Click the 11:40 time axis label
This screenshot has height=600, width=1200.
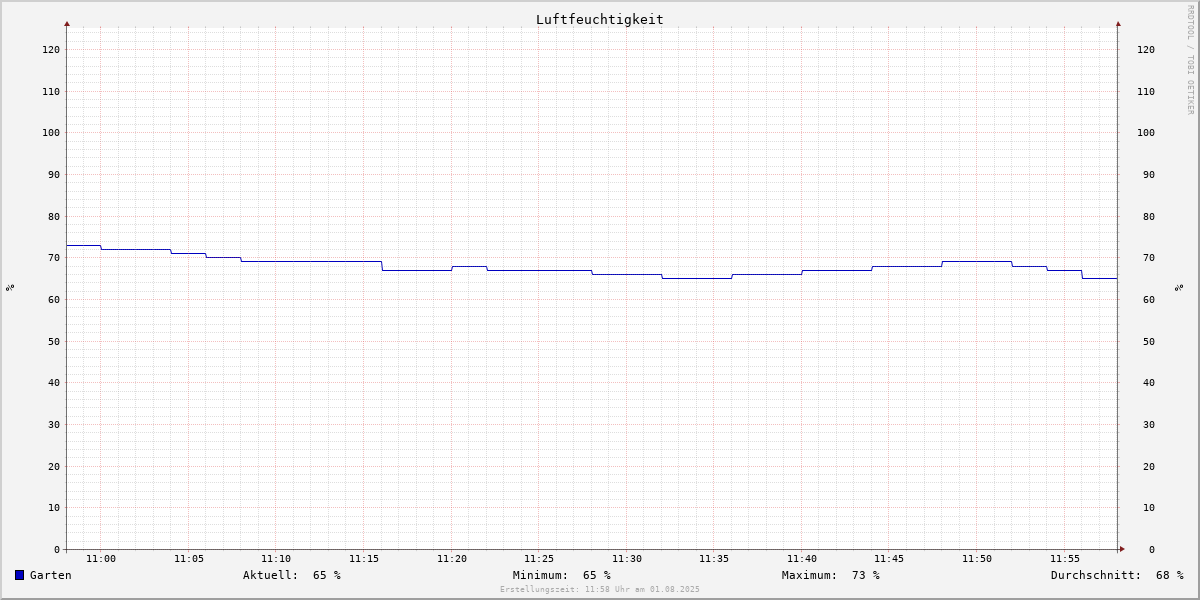tap(802, 559)
